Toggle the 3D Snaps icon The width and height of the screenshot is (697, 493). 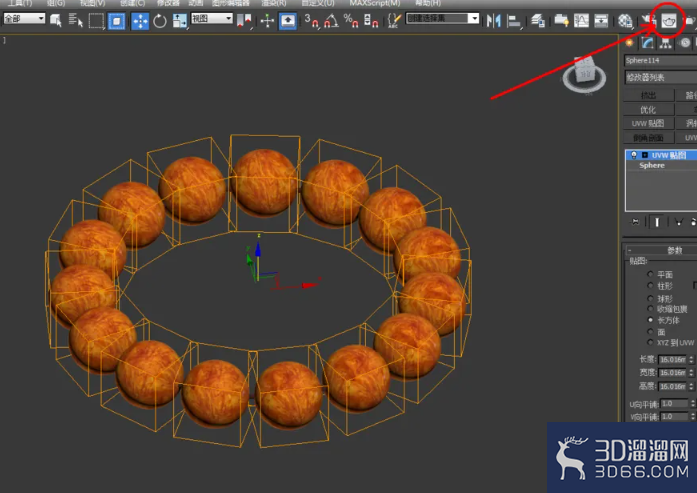click(x=311, y=20)
